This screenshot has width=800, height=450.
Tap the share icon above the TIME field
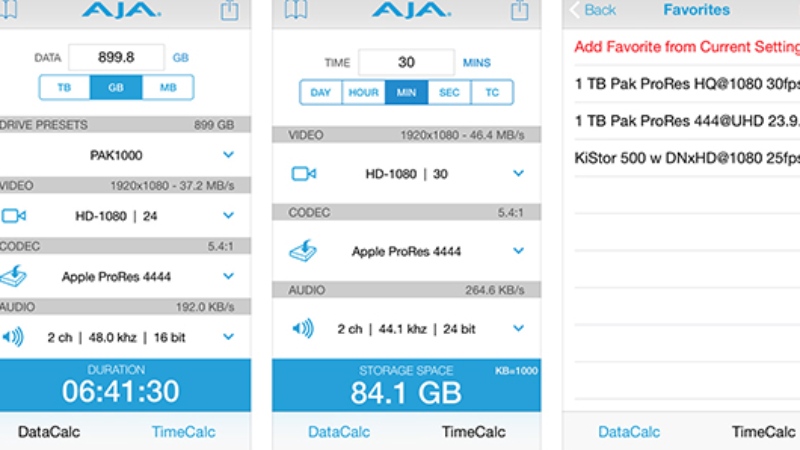point(519,10)
